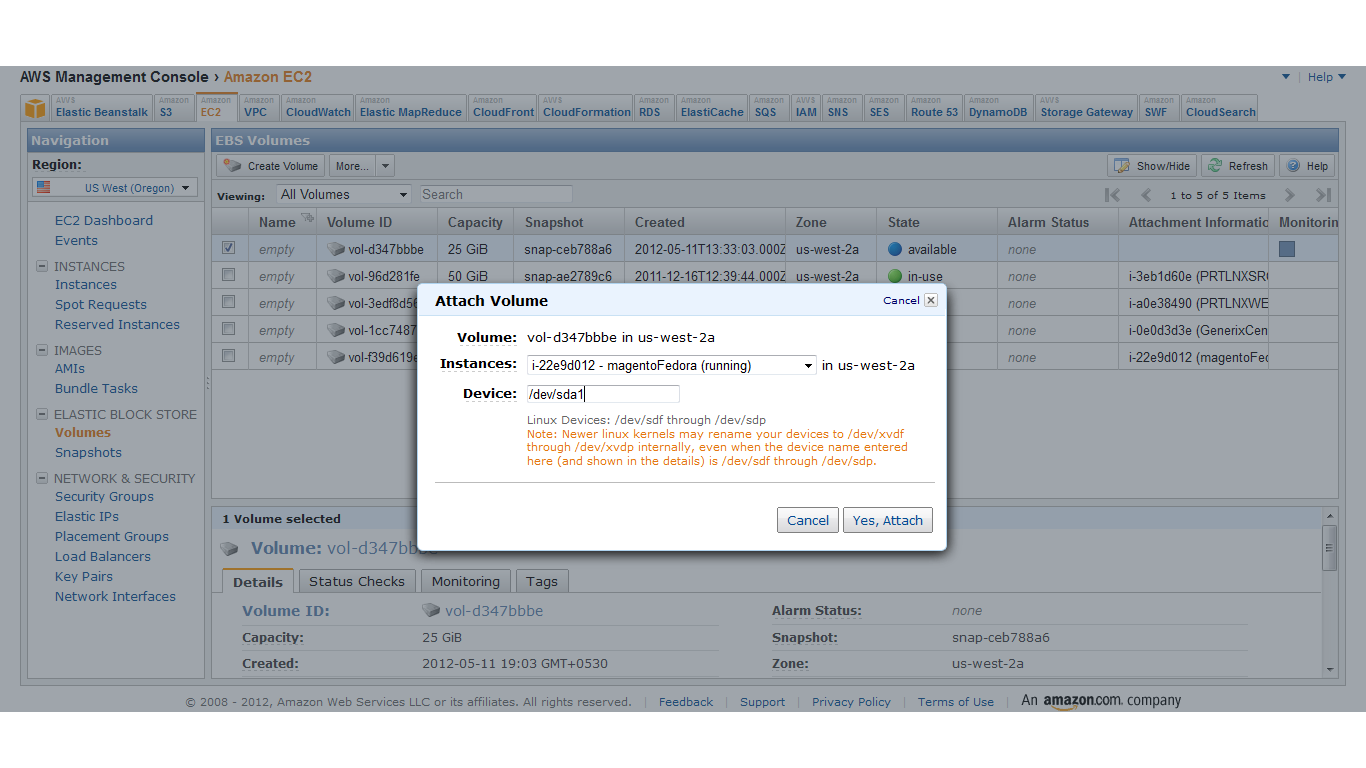Viewport: 1366px width, 768px height.
Task: Go to last page of volumes
Action: click(x=1323, y=195)
